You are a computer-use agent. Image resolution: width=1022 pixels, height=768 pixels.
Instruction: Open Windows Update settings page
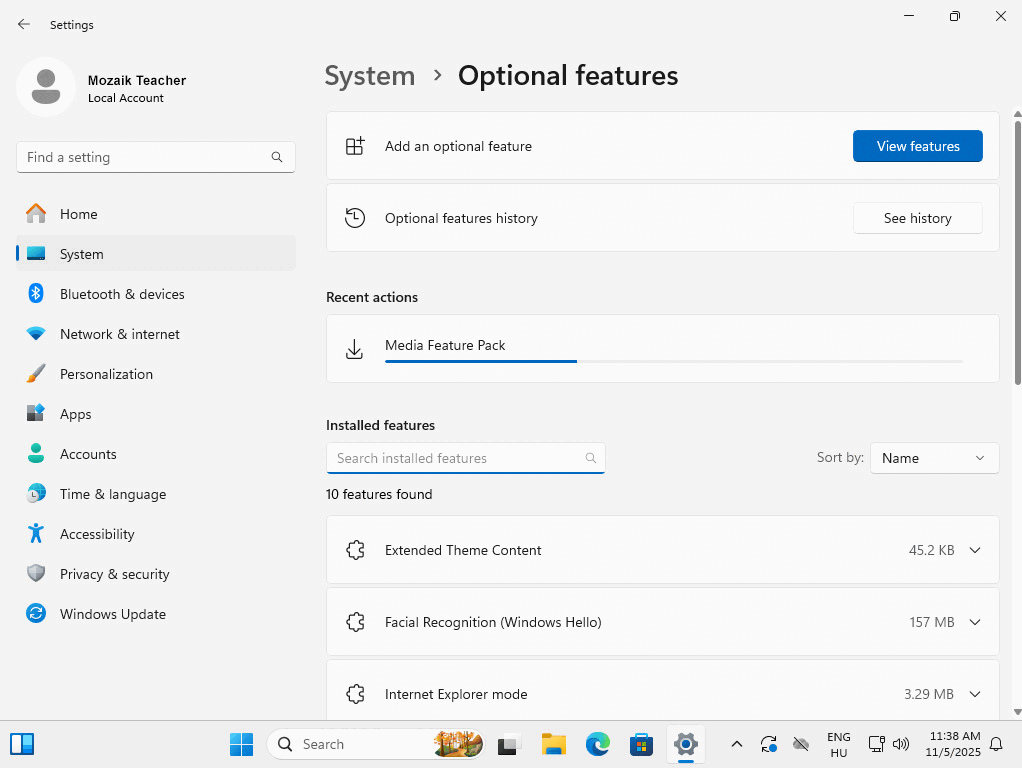click(113, 614)
